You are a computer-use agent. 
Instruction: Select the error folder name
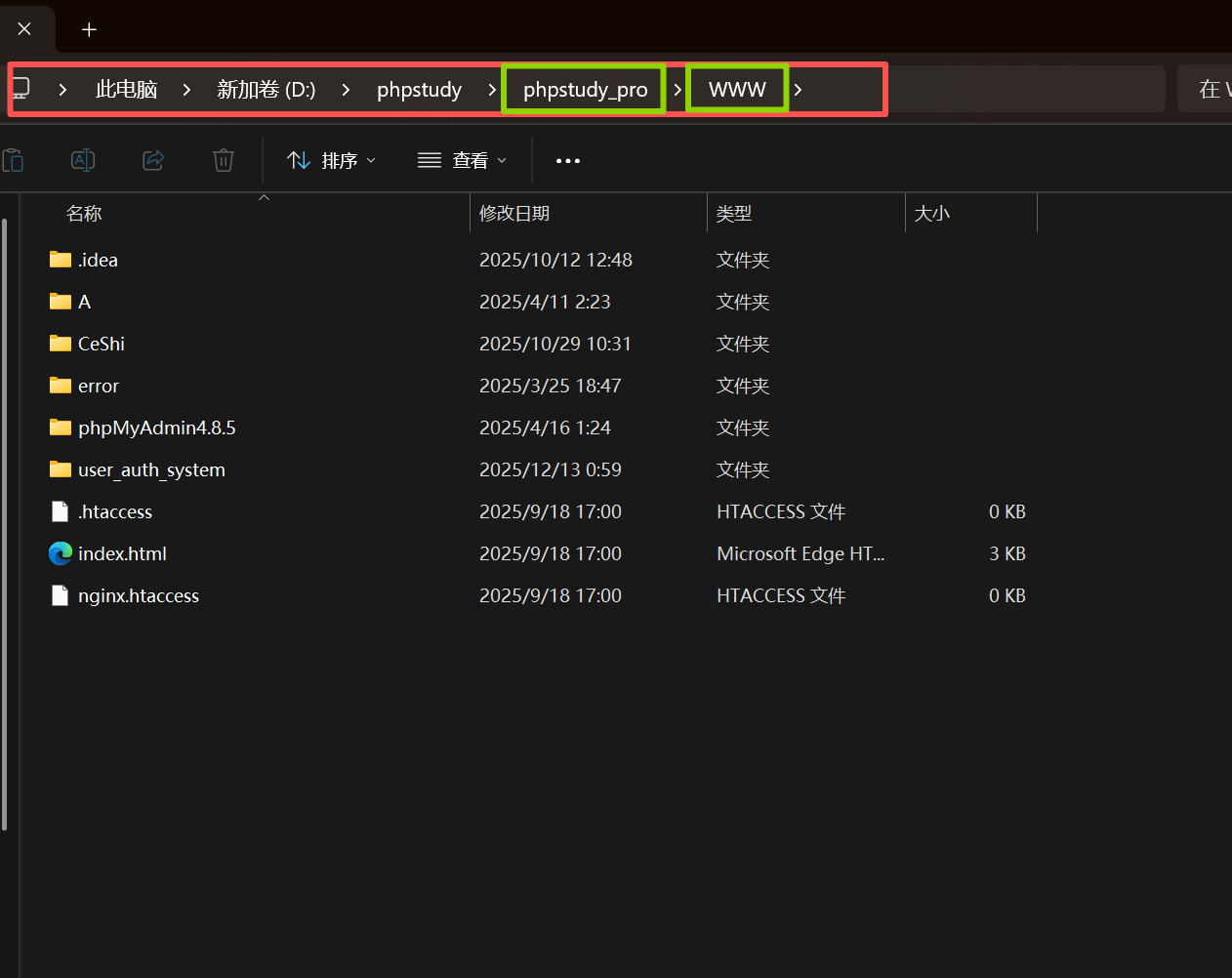click(x=99, y=386)
